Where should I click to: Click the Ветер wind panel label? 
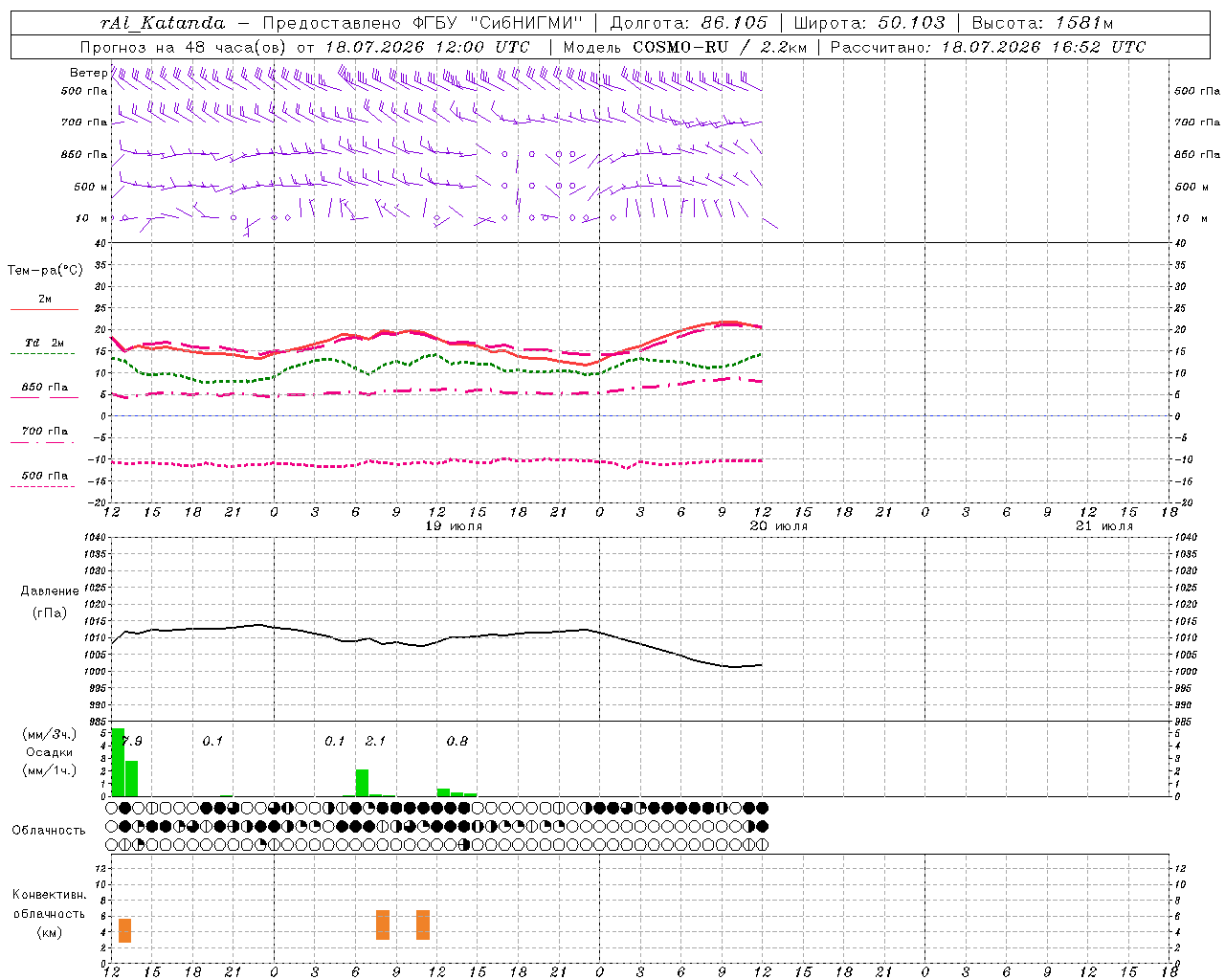pyautogui.click(x=88, y=73)
